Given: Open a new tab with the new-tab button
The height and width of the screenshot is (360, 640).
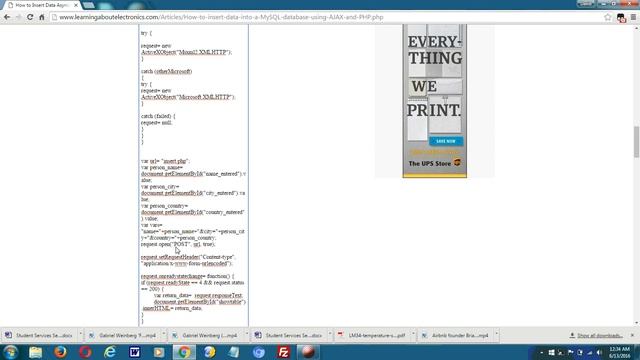Looking at the screenshot, I should (x=89, y=5).
